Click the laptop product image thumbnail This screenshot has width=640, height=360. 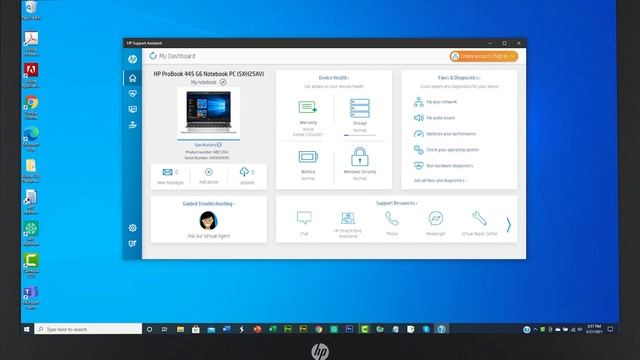pyautogui.click(x=209, y=111)
